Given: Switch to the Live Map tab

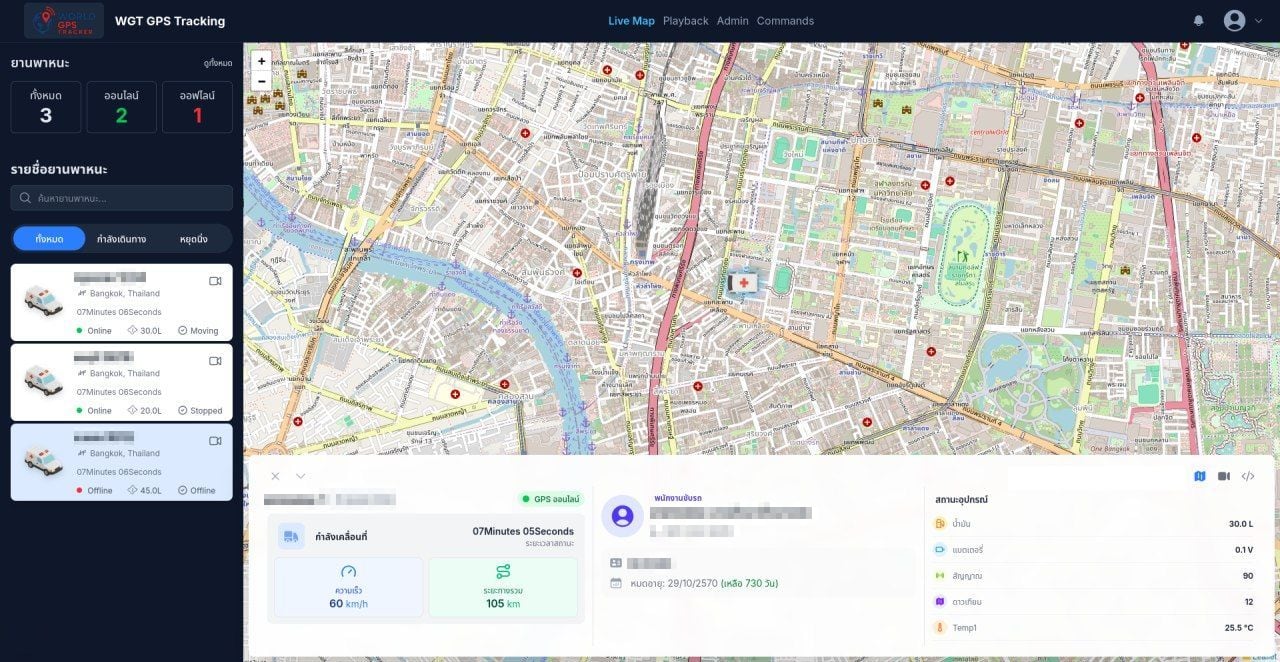Looking at the screenshot, I should coord(631,21).
